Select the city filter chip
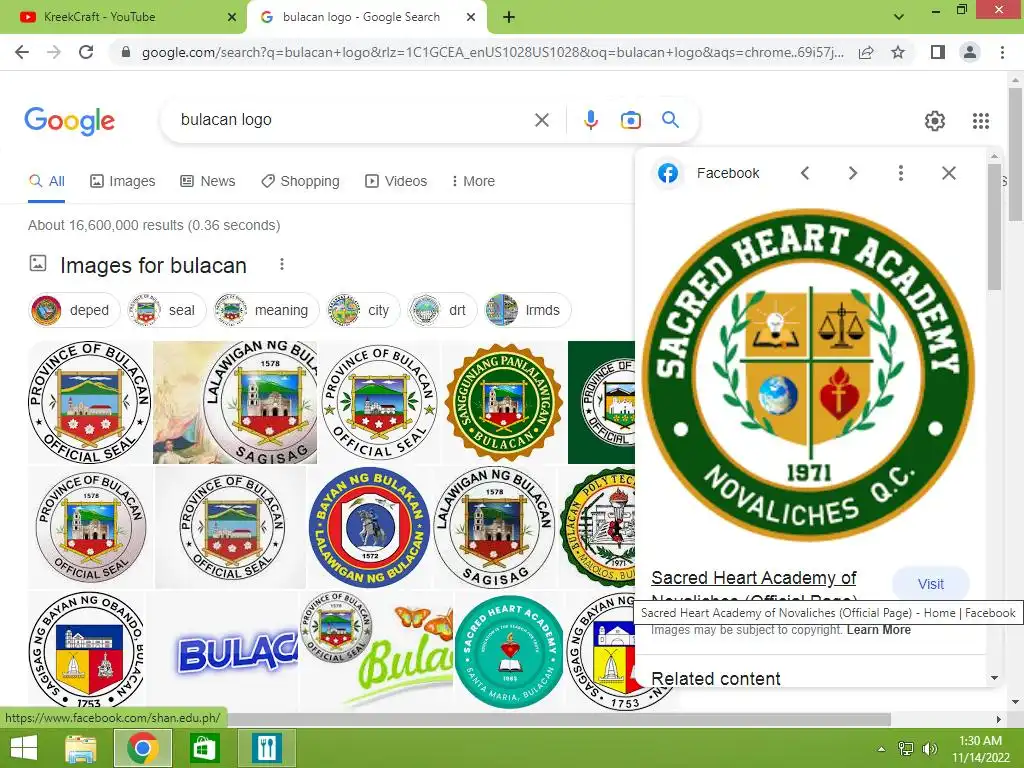The image size is (1024, 768). [x=362, y=310]
